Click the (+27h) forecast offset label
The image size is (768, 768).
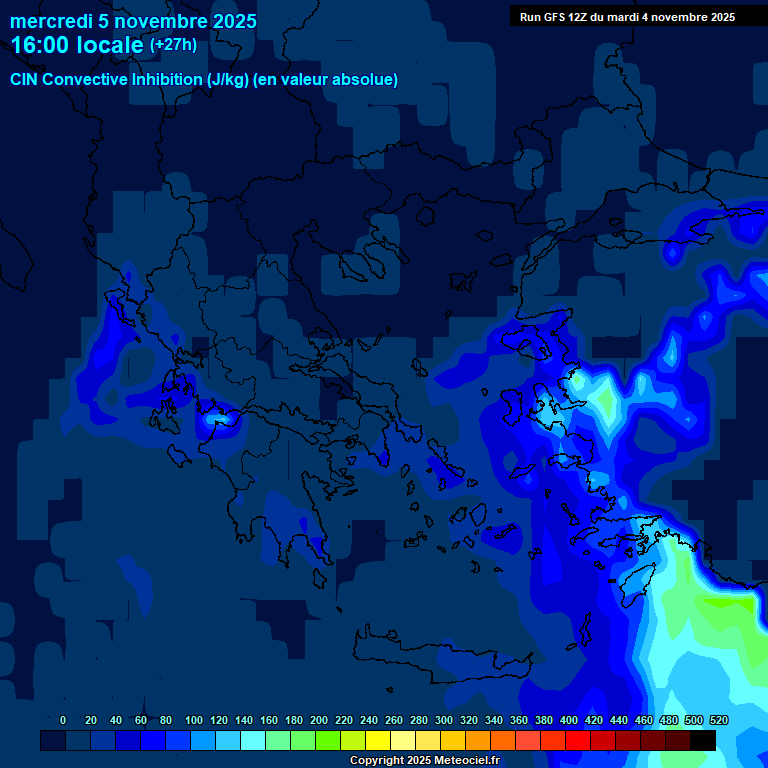[173, 45]
